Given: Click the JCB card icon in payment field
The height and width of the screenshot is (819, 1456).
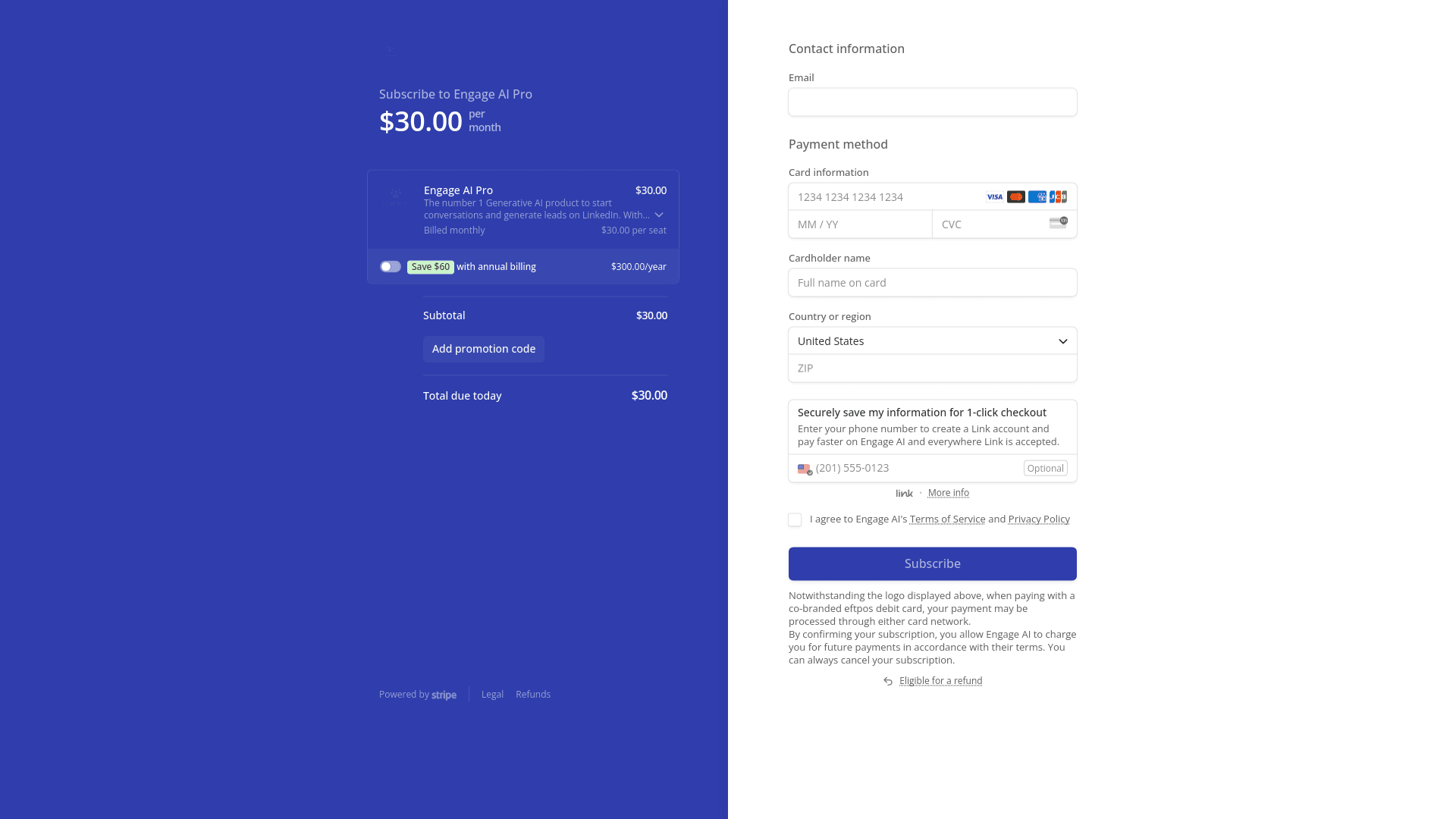Looking at the screenshot, I should click(1058, 196).
